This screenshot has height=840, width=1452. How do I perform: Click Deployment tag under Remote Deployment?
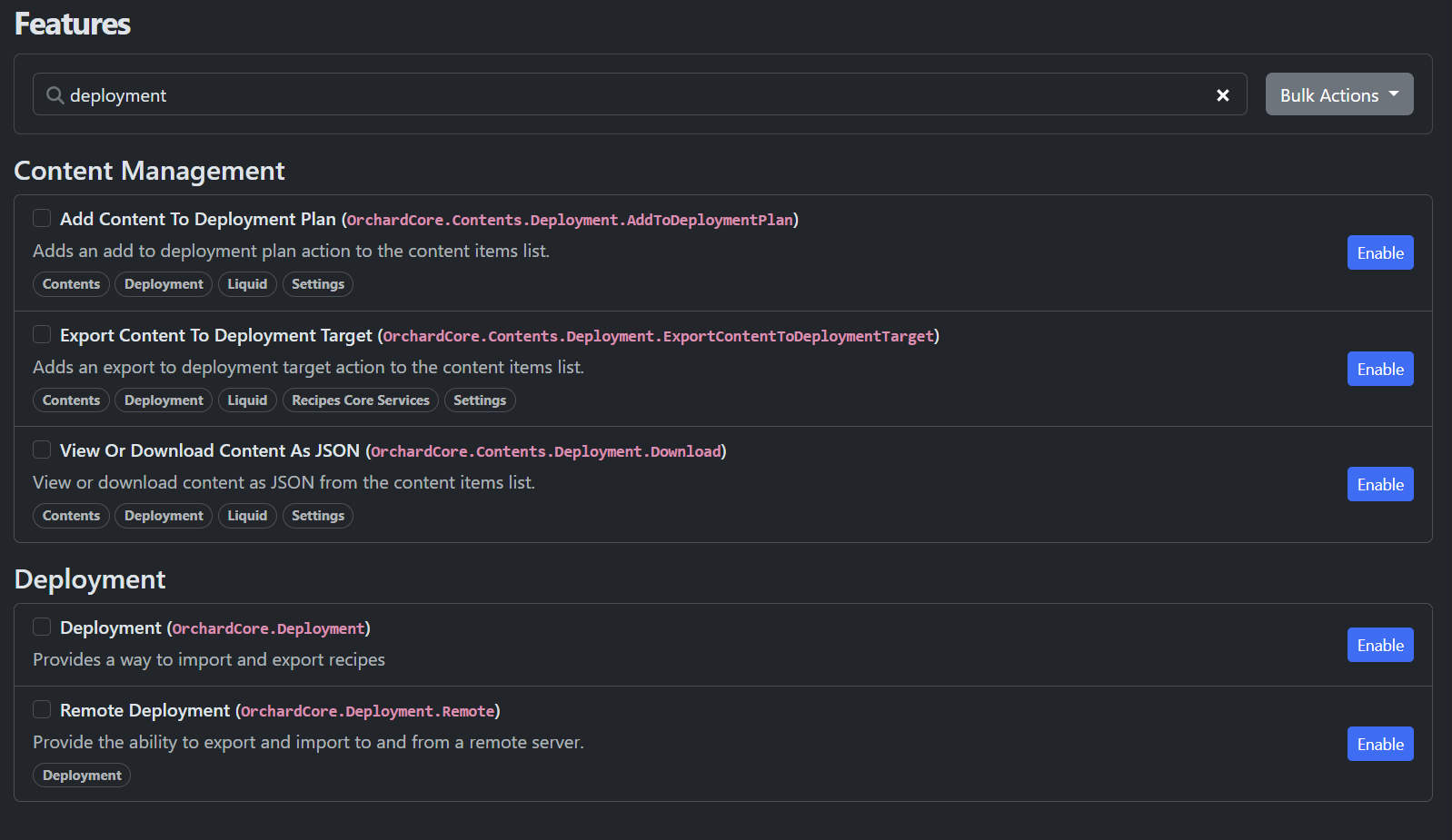[82, 776]
